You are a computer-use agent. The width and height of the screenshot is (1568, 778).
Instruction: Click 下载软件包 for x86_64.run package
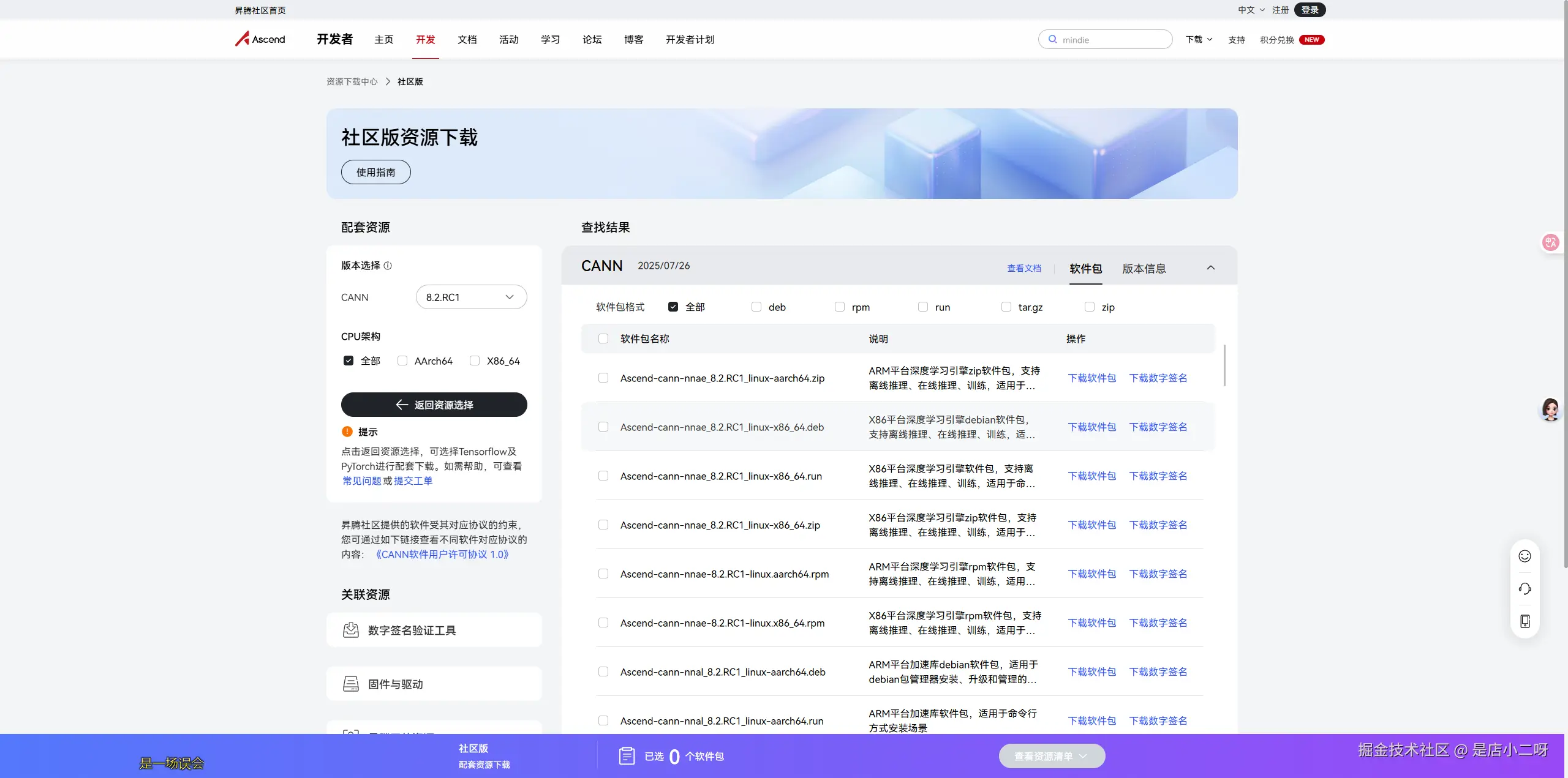1091,476
